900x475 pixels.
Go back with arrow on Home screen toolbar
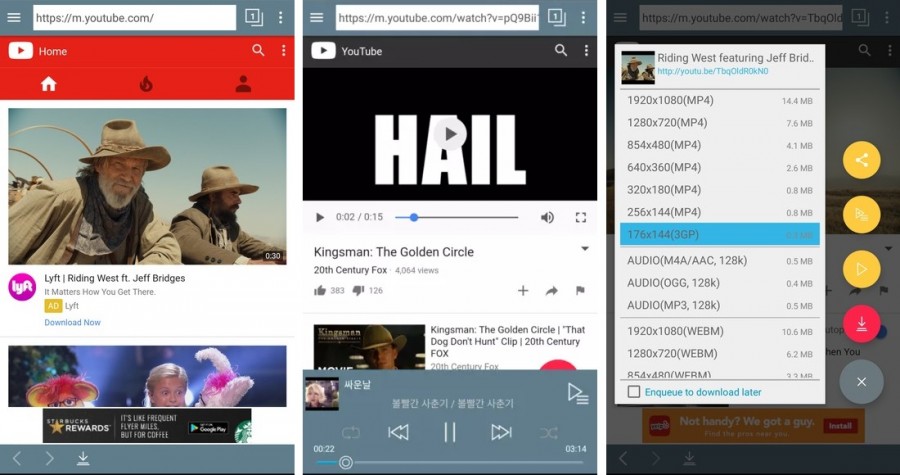[x=17, y=458]
